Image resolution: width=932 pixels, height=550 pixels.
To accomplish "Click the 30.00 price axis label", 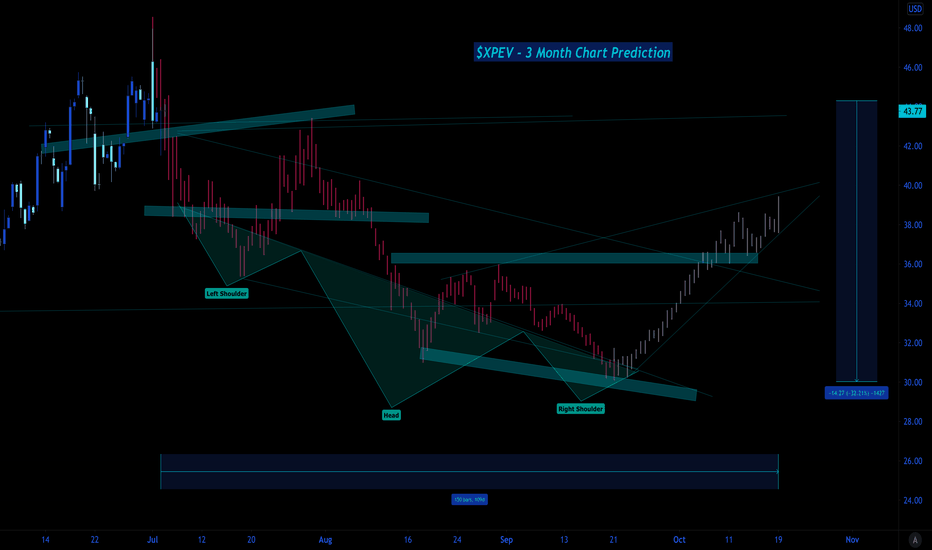I will (913, 382).
